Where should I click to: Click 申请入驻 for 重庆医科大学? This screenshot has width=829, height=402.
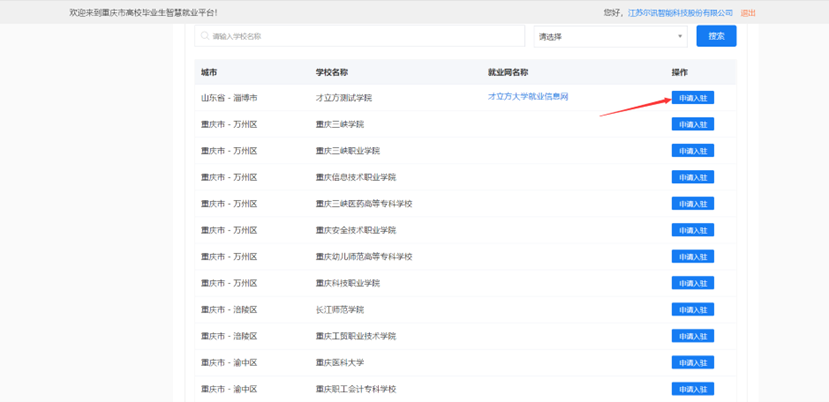click(x=692, y=363)
